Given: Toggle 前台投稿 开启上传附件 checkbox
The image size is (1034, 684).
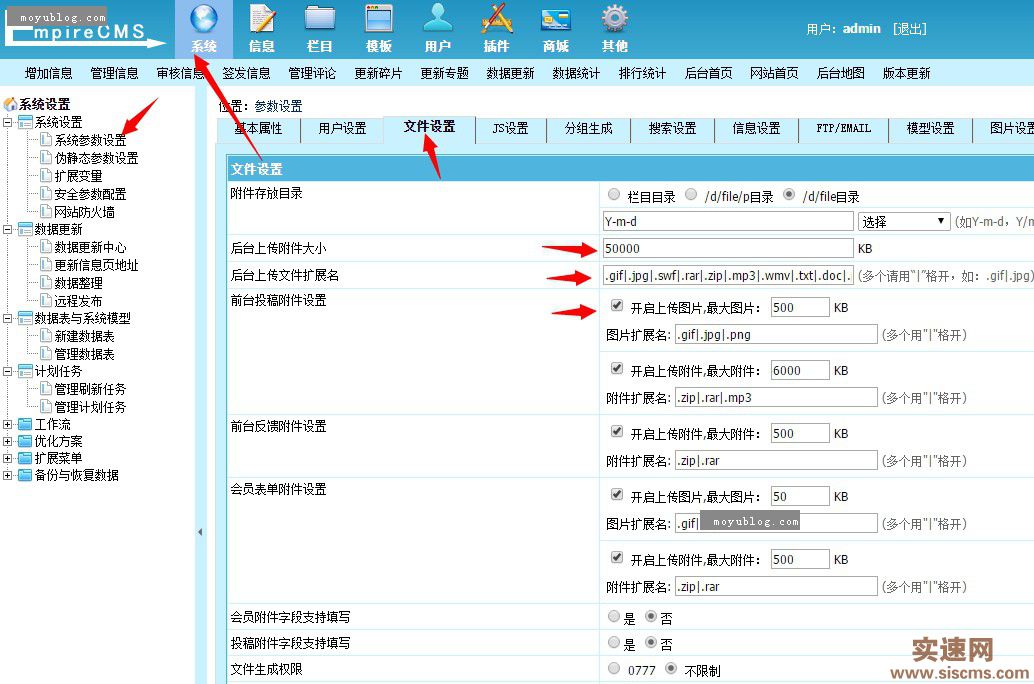Looking at the screenshot, I should (617, 369).
